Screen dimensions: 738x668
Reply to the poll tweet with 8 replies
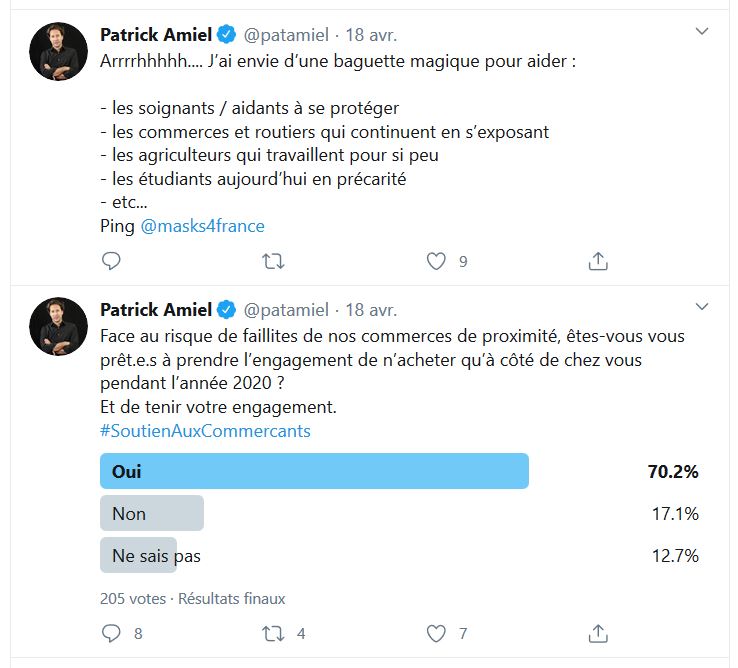(111, 633)
